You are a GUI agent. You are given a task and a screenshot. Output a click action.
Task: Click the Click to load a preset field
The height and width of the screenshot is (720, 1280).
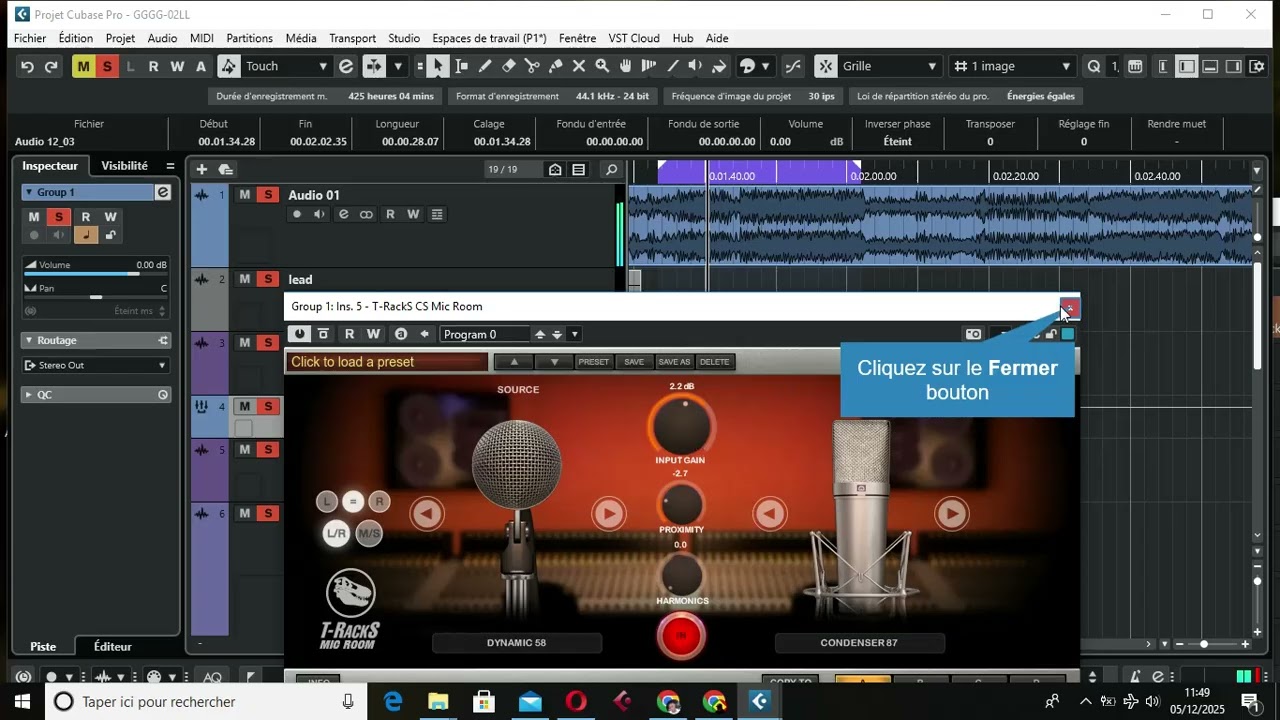coord(387,362)
